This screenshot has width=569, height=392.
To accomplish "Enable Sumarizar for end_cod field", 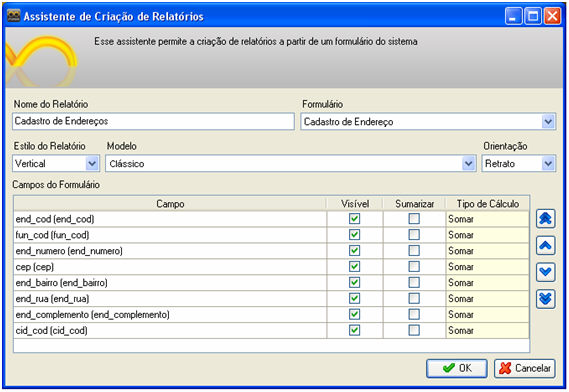I will [414, 219].
